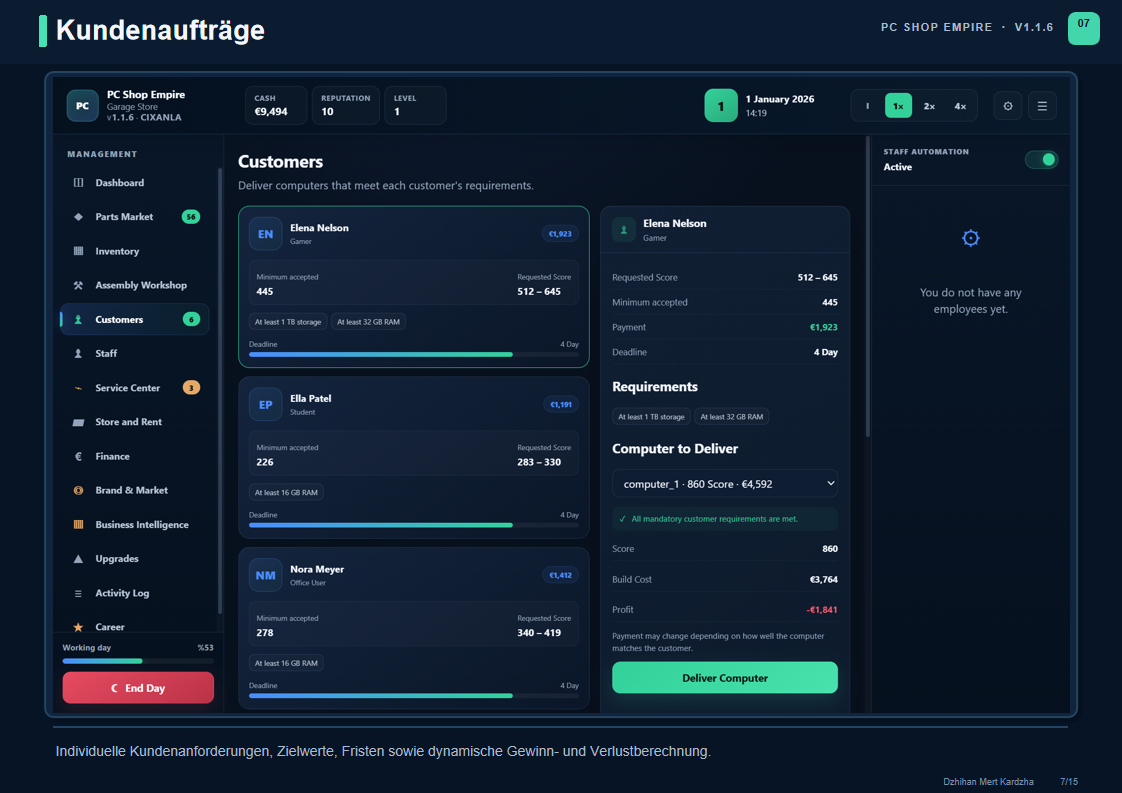The image size is (1122, 793).
Task: Go to Parts Market section
Action: (x=135, y=217)
